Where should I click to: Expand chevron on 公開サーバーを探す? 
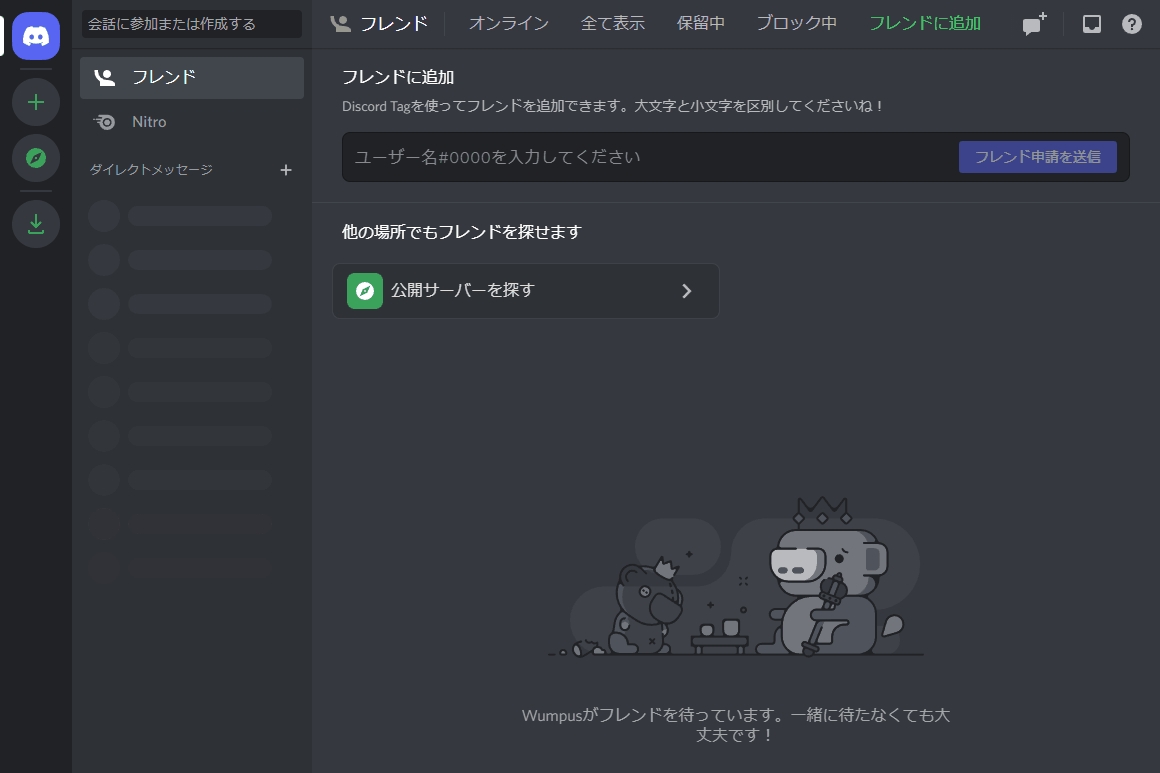point(687,291)
